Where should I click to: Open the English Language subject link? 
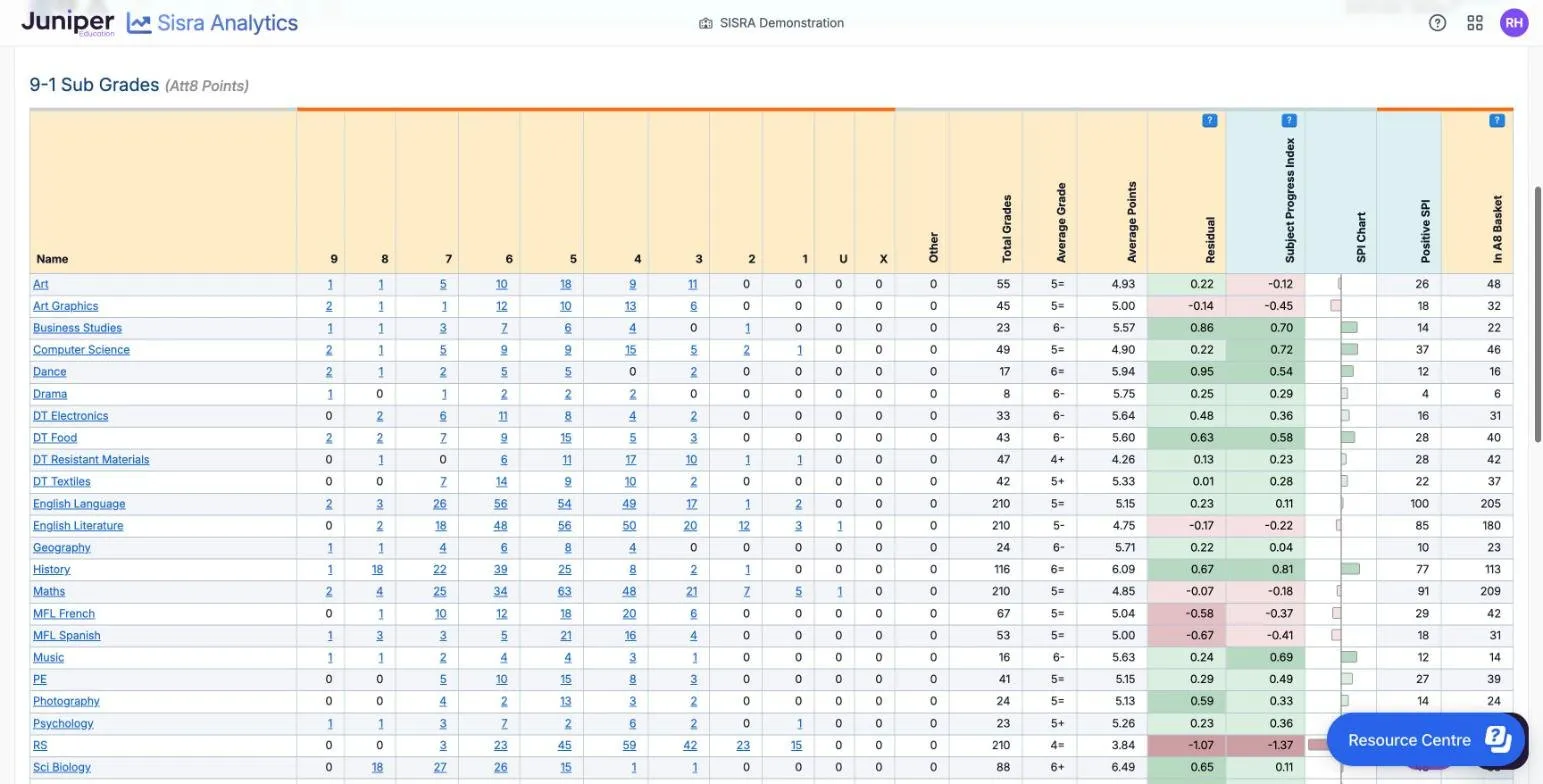point(79,504)
